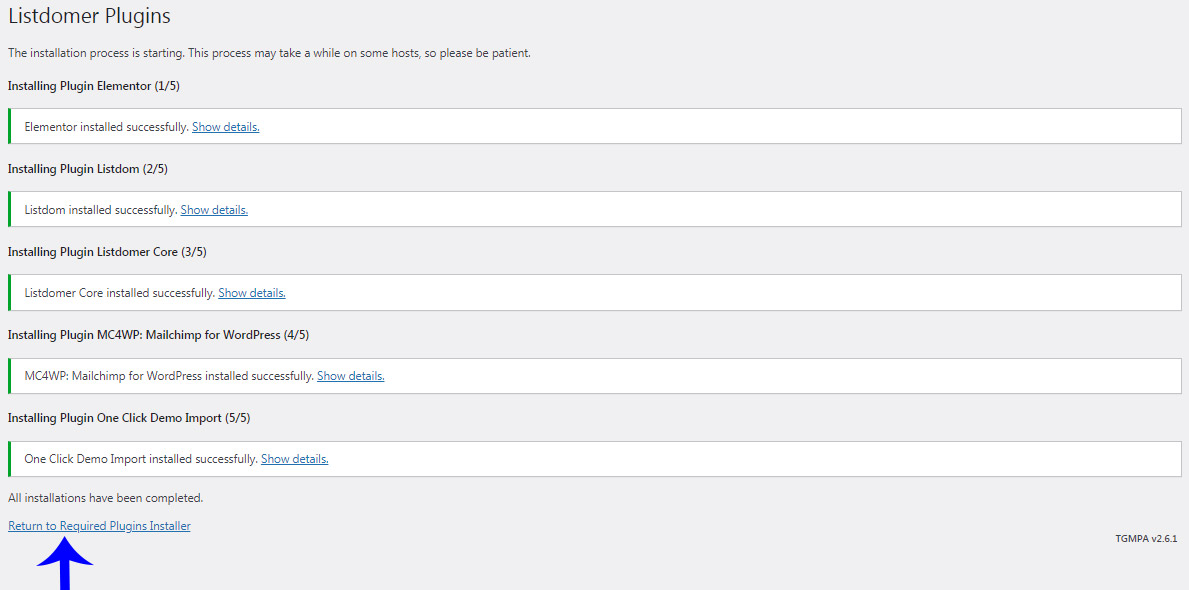This screenshot has height=590, width=1189.
Task: Click the 'Installing Plugin Listdom (2/5)' heading
Action: click(x=88, y=169)
